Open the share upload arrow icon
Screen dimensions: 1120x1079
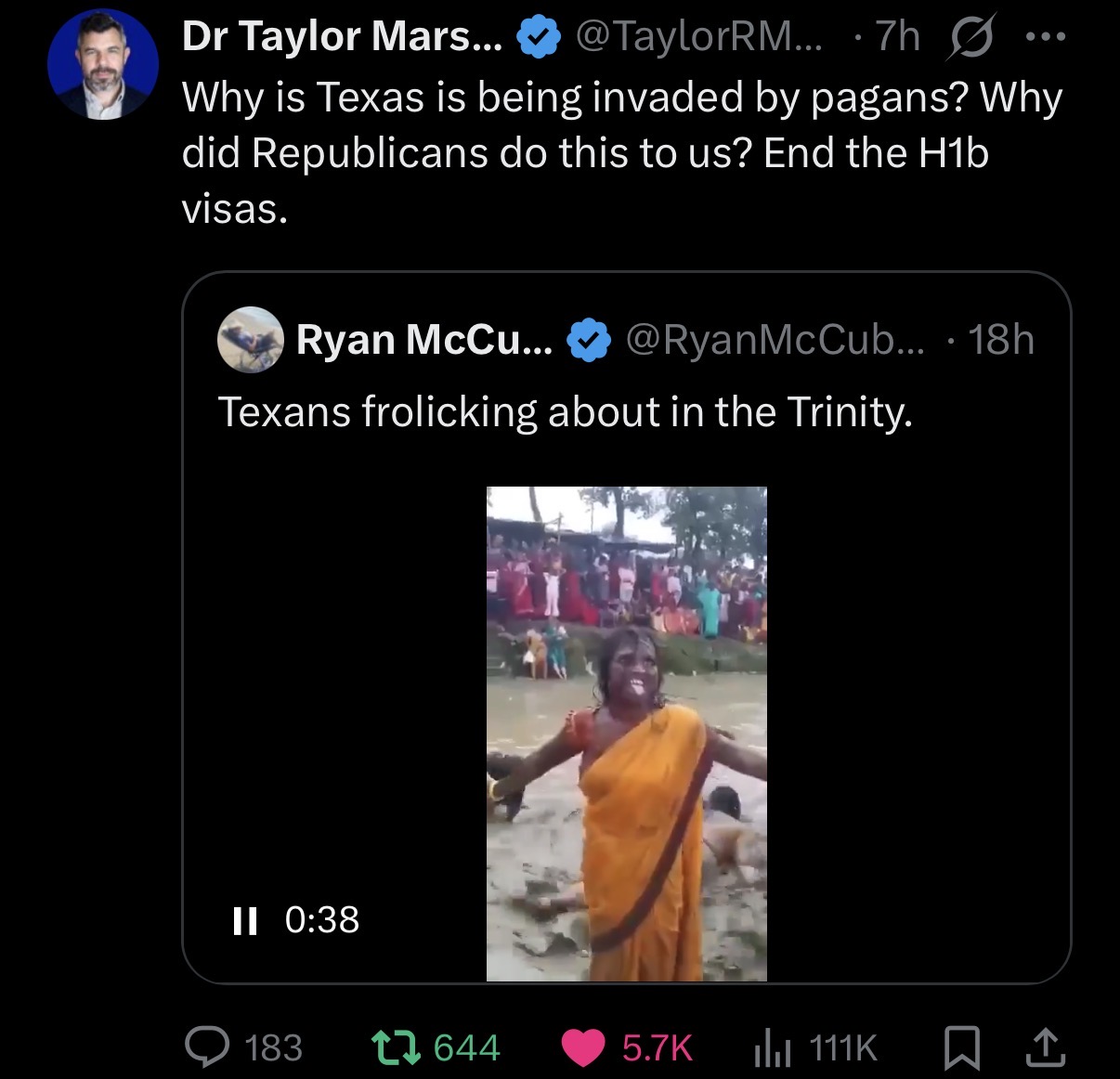1045,1046
